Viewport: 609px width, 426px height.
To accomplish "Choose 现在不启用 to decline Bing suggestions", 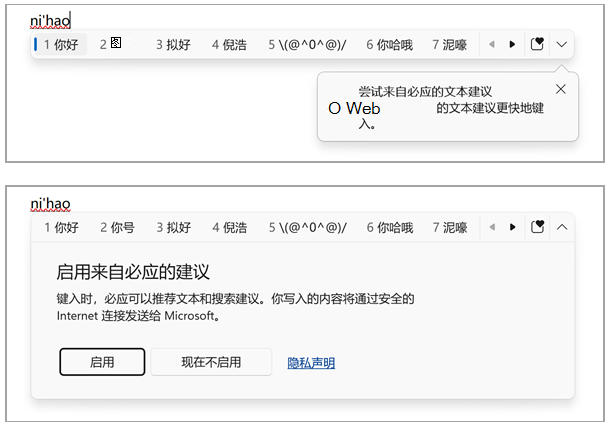I will [x=211, y=362].
